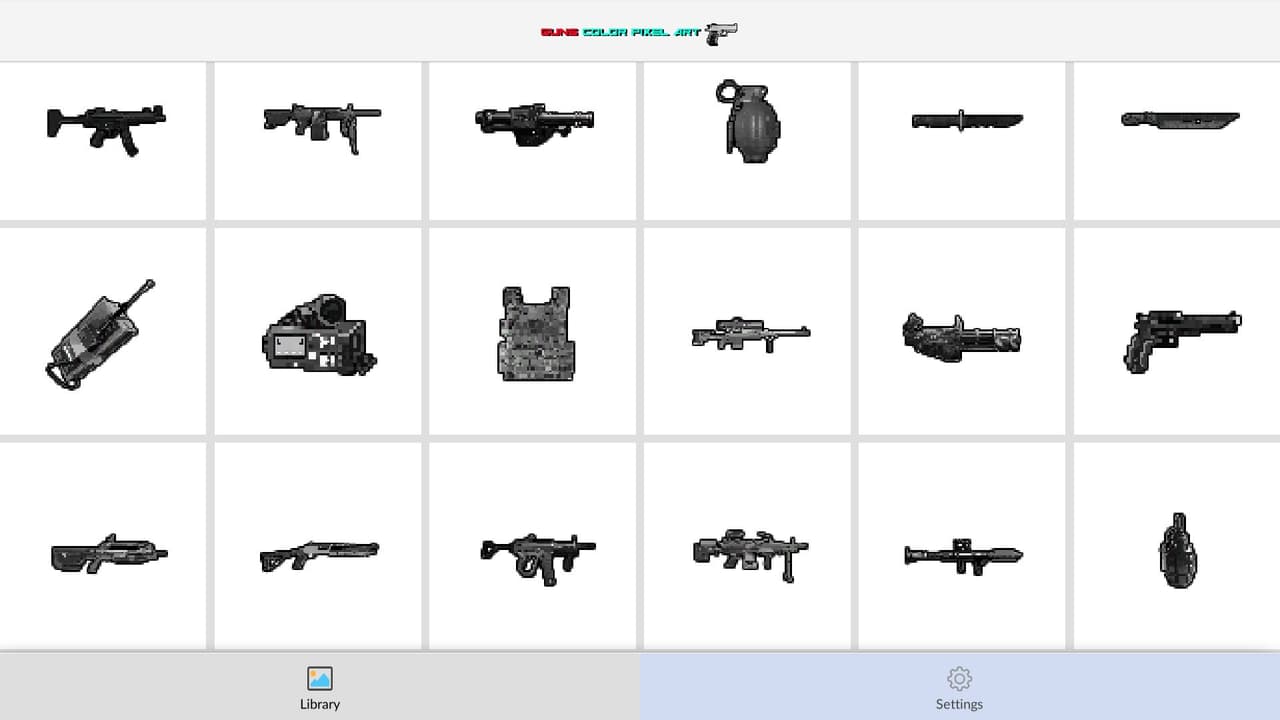Image resolution: width=1280 pixels, height=720 pixels.
Task: Open the tactical vest pixel art
Action: [x=534, y=332]
